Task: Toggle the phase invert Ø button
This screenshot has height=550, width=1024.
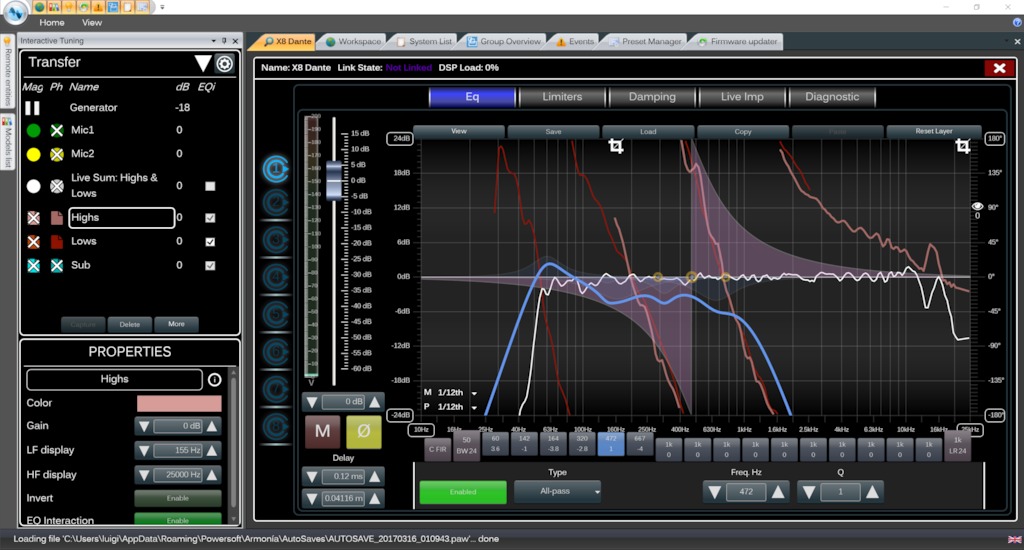Action: tap(364, 431)
